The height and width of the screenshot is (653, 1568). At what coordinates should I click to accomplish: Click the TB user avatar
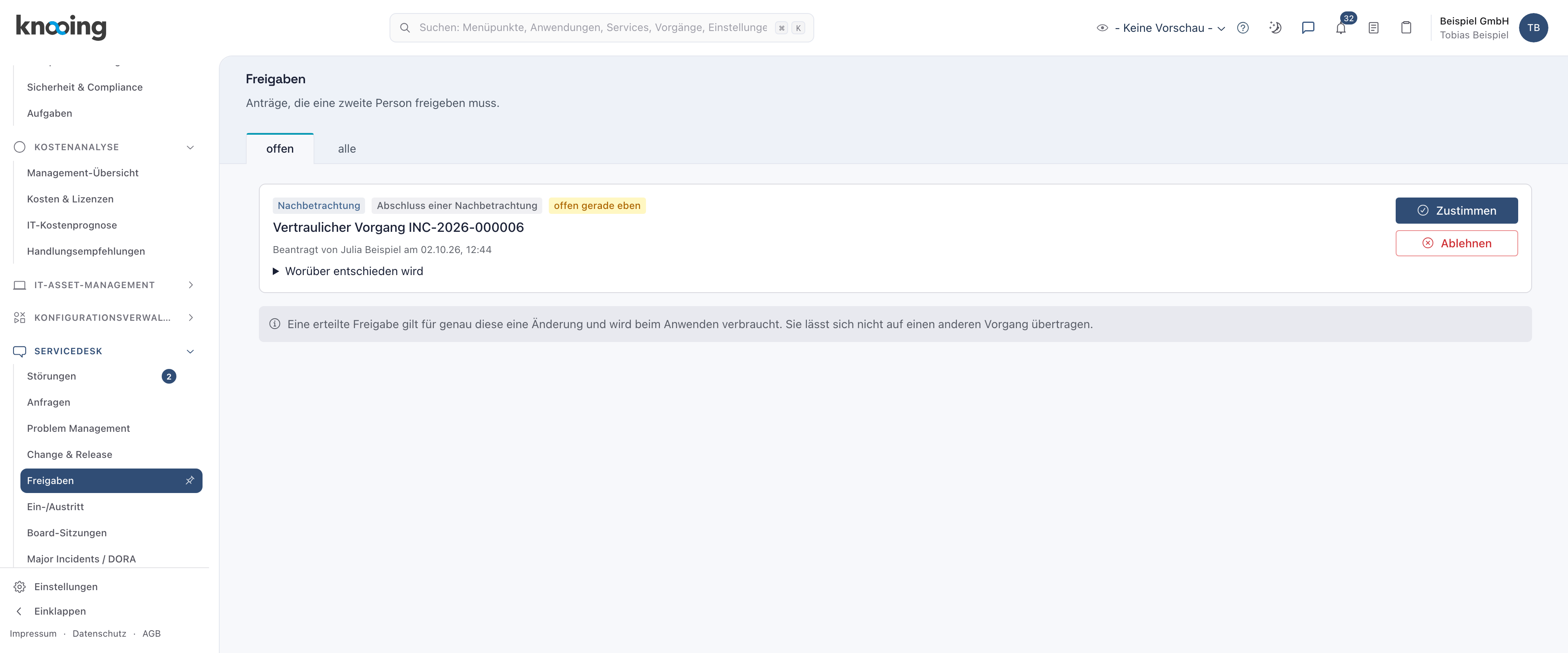click(x=1533, y=28)
